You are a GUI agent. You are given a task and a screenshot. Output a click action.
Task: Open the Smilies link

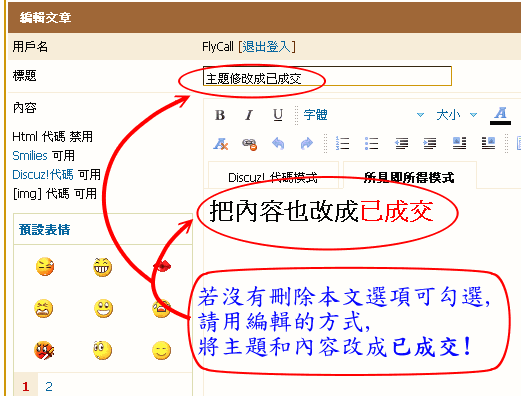pyautogui.click(x=30, y=156)
